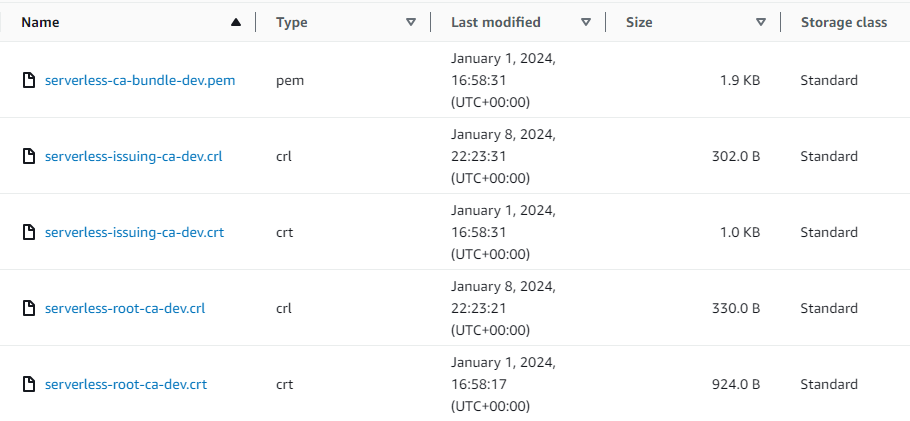Image resolution: width=910 pixels, height=421 pixels.
Task: Click file icon beside serverless-issuing-ca-dev.crt
Action: [29, 232]
